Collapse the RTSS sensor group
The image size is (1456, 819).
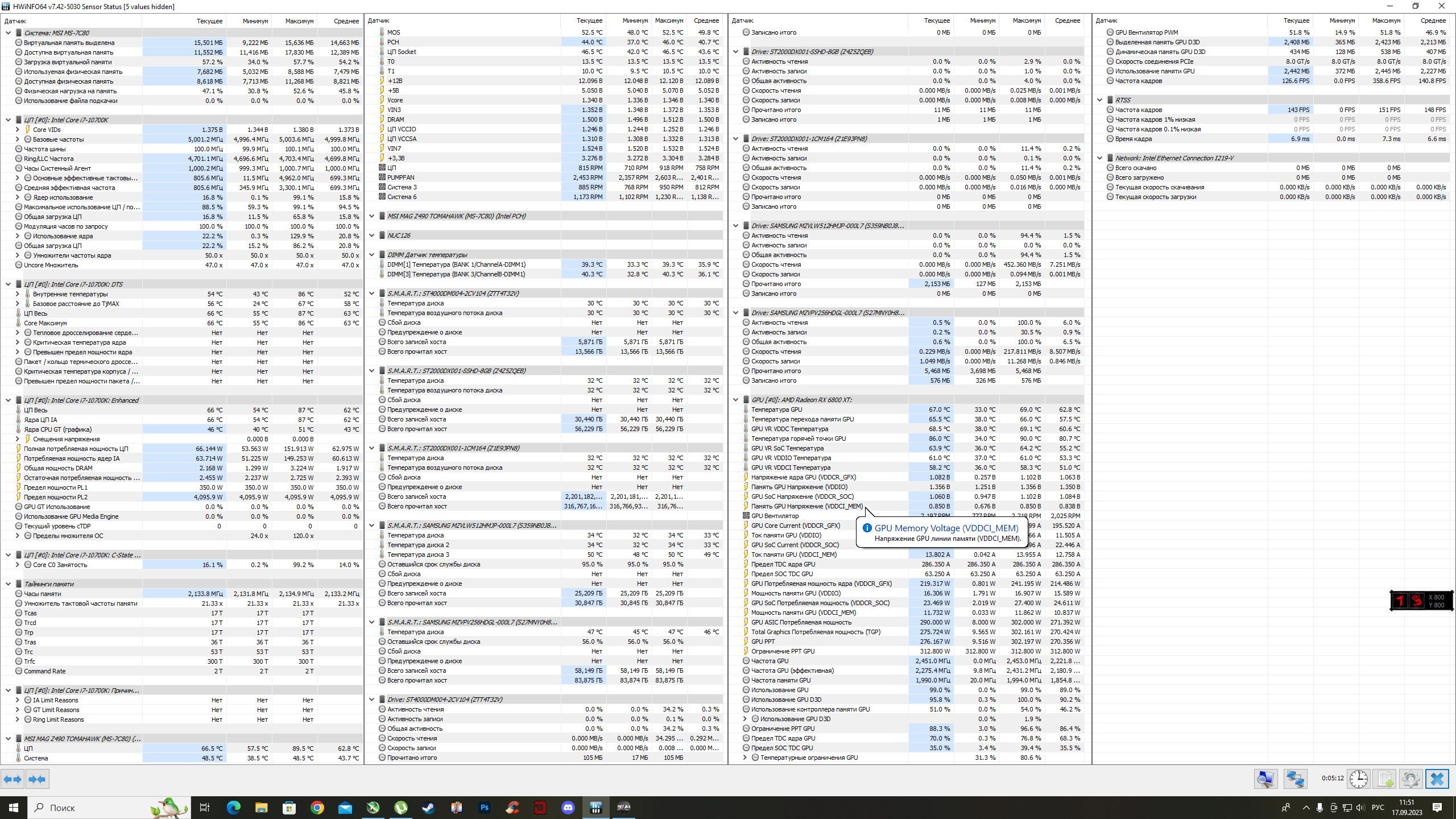pos(1100,100)
